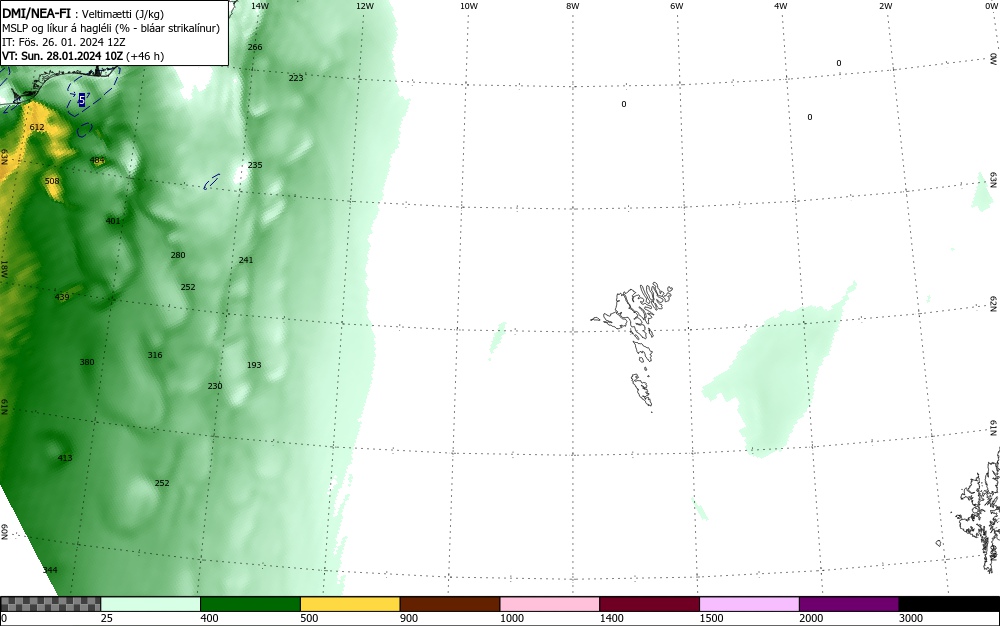Click the 18W label on map edge
This screenshot has width=1000, height=626.
tap(4, 268)
